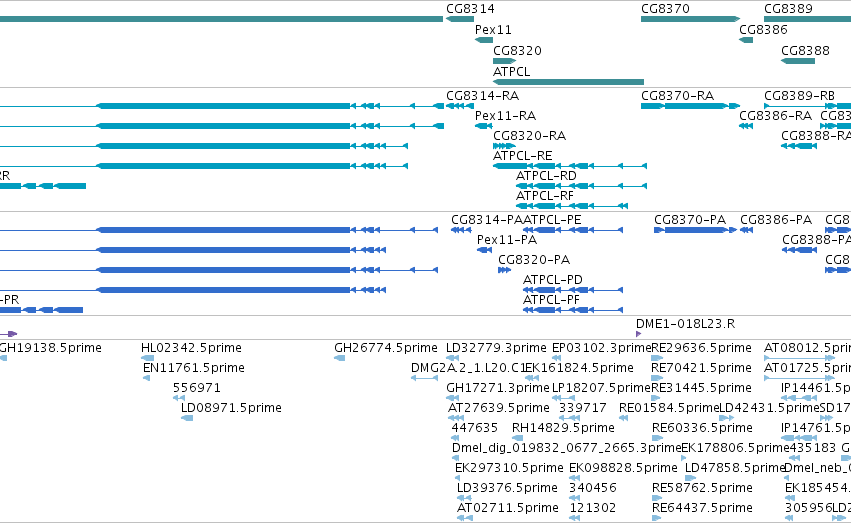Select the CG8388 gene label
This screenshot has height=523, width=851.
pos(805,50)
